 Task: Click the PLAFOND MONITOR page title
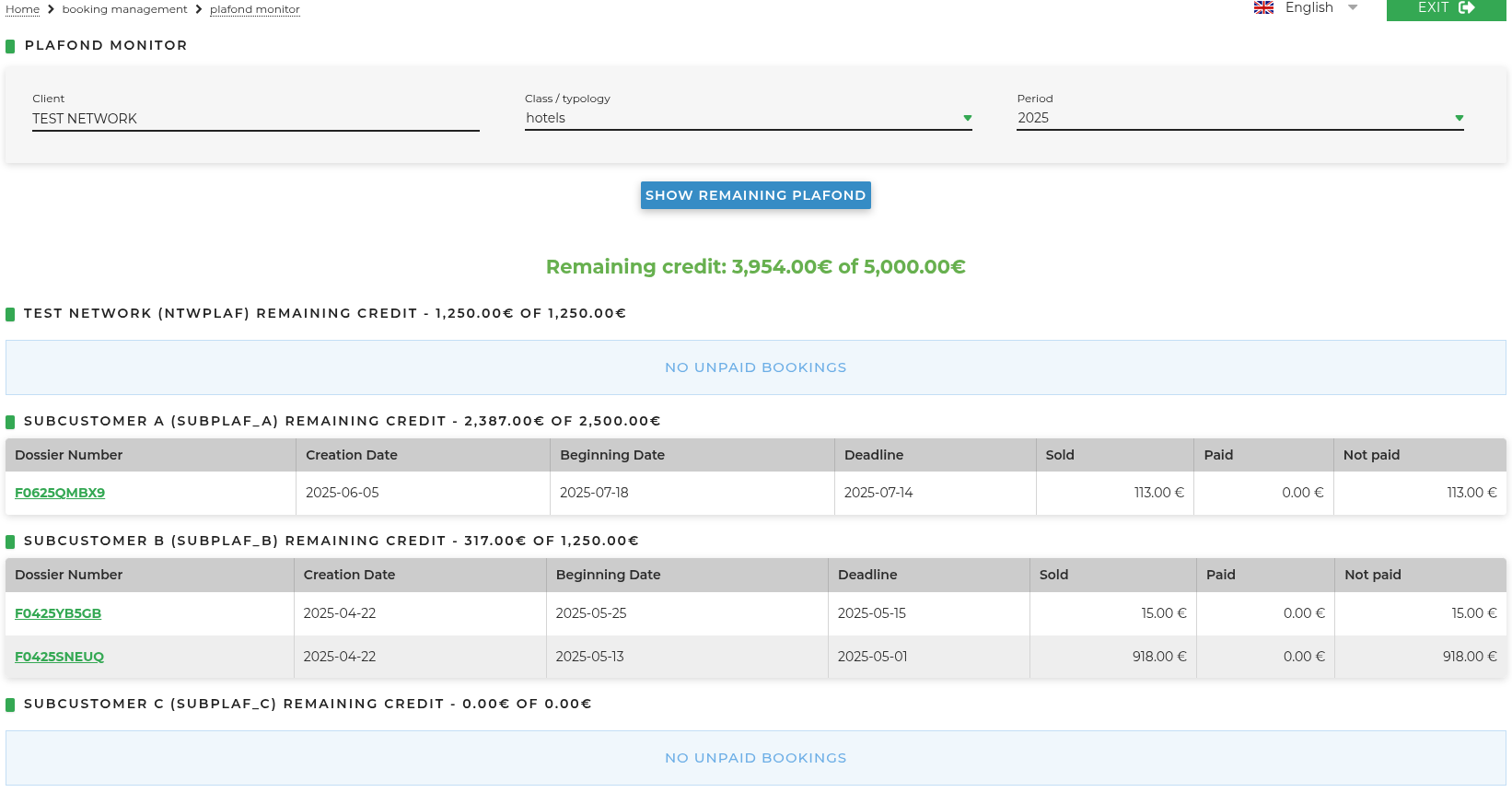pos(106,45)
